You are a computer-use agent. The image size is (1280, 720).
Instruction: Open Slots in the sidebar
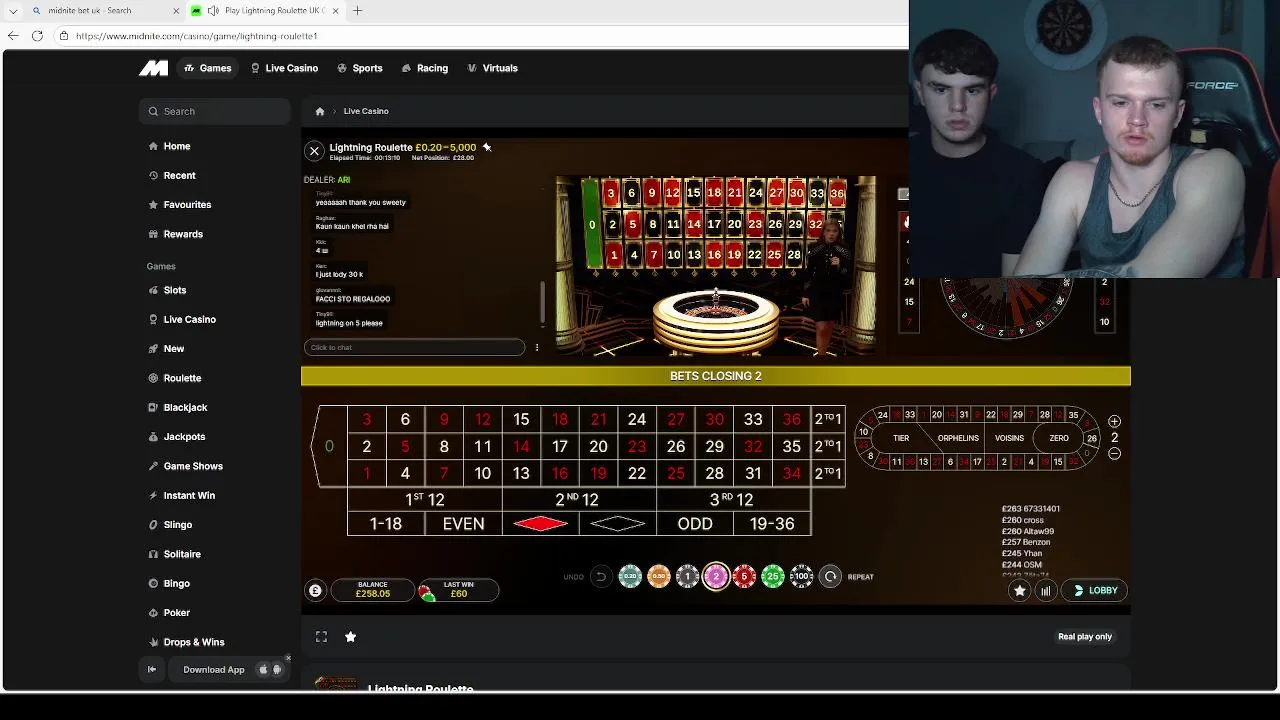(167, 290)
